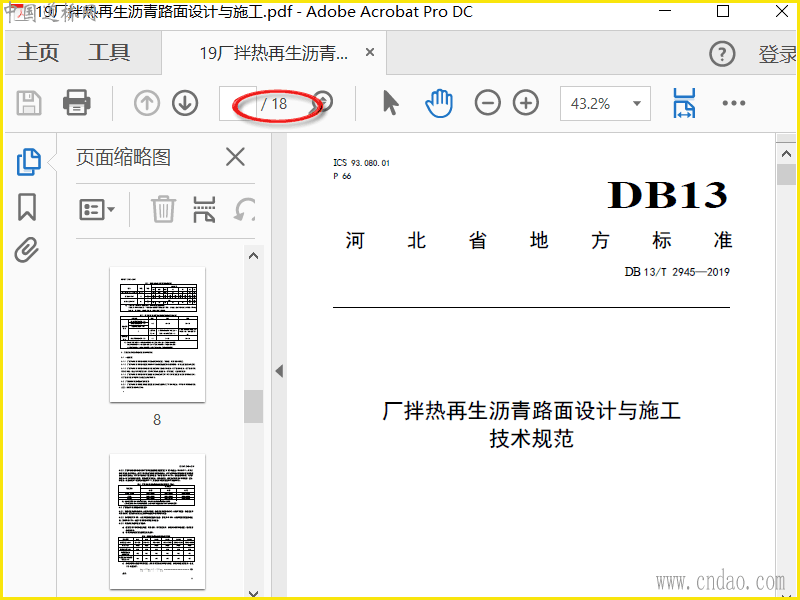The width and height of the screenshot is (800, 600).
Task: Click the 技术规范 title line
Action: coord(531,438)
